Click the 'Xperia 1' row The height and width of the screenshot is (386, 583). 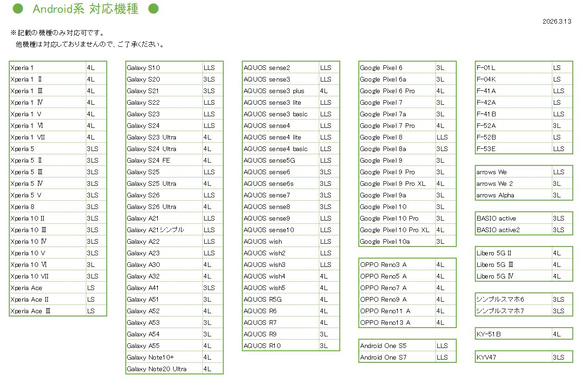pos(58,68)
